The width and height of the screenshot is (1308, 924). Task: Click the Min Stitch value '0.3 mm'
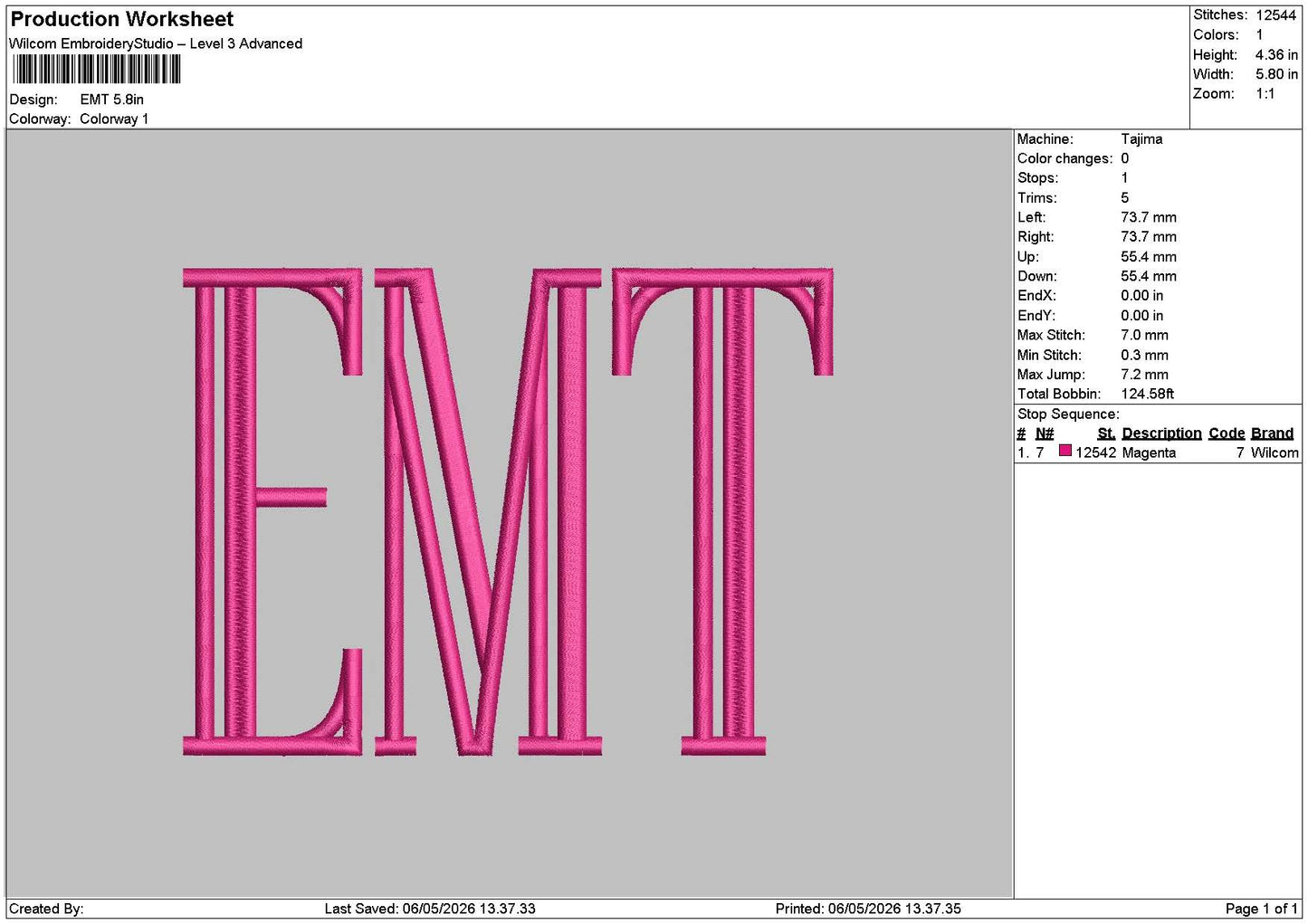click(x=1144, y=355)
